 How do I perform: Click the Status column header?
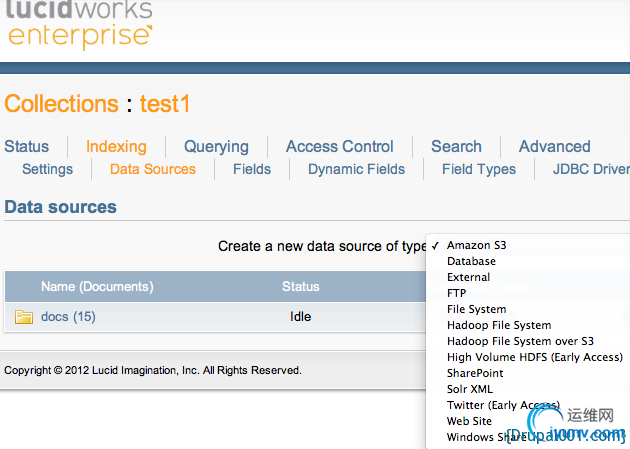pyautogui.click(x=301, y=287)
